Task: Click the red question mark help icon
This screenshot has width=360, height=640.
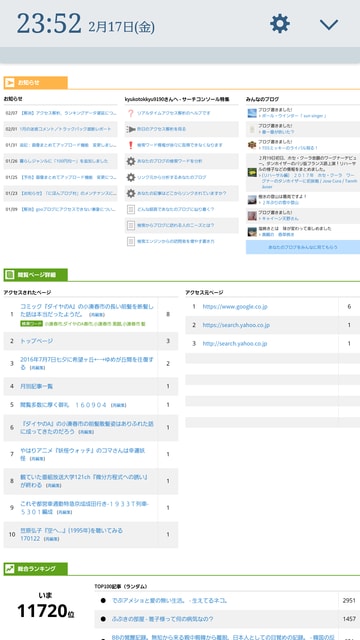Action: (131, 113)
